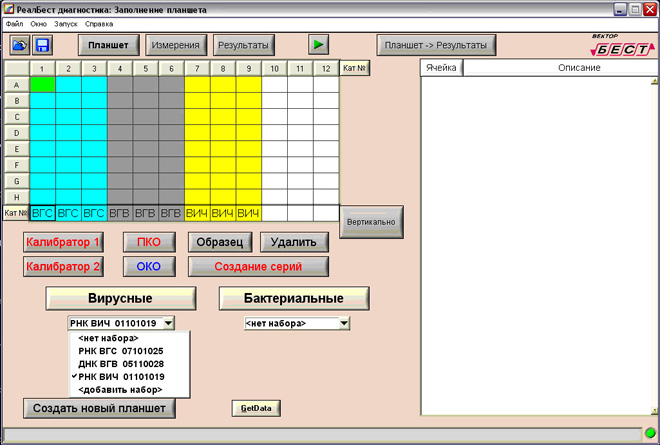Open the Запуск menu
The width and height of the screenshot is (660, 445).
(66, 24)
